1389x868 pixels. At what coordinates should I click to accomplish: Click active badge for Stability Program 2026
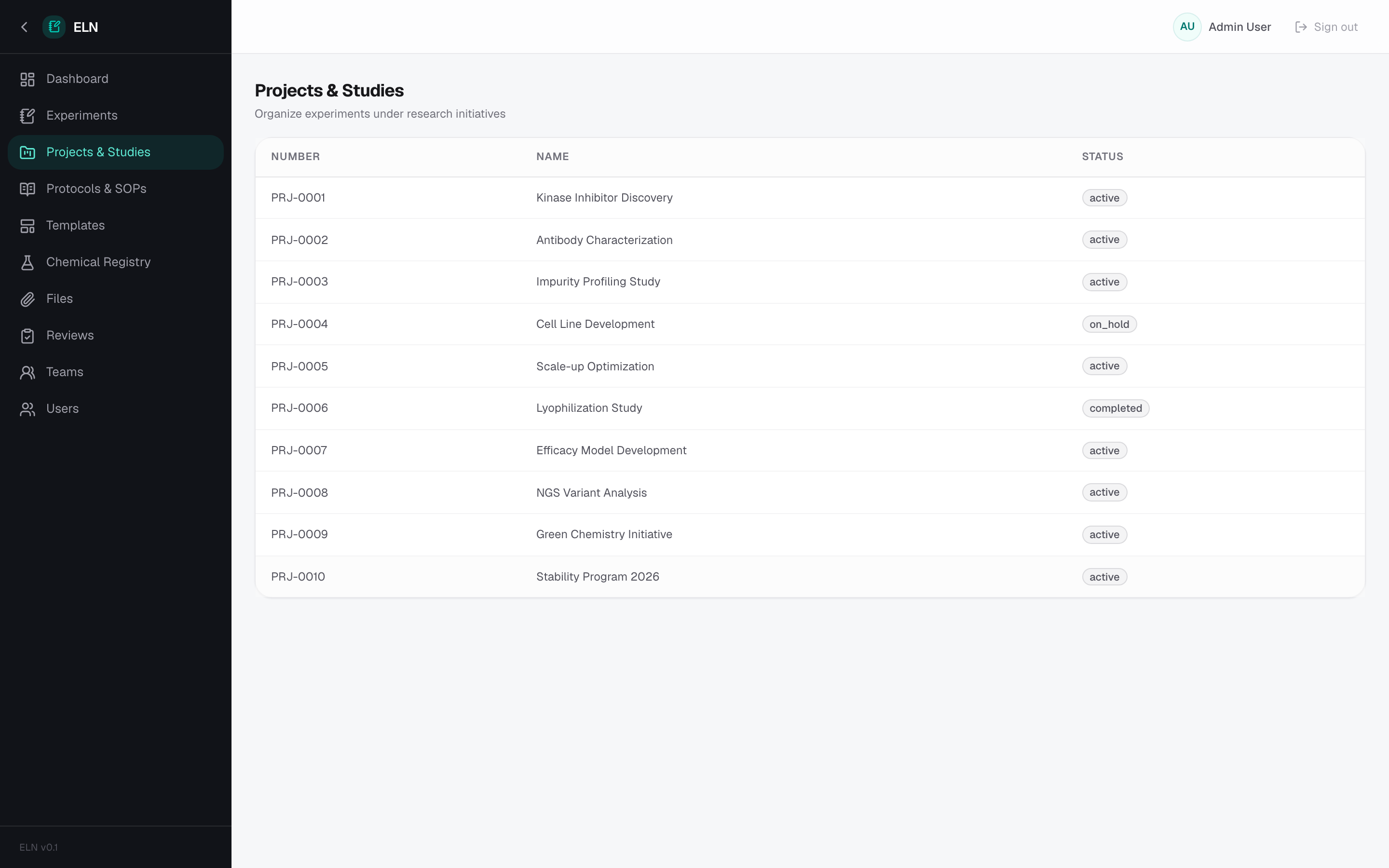(1104, 577)
